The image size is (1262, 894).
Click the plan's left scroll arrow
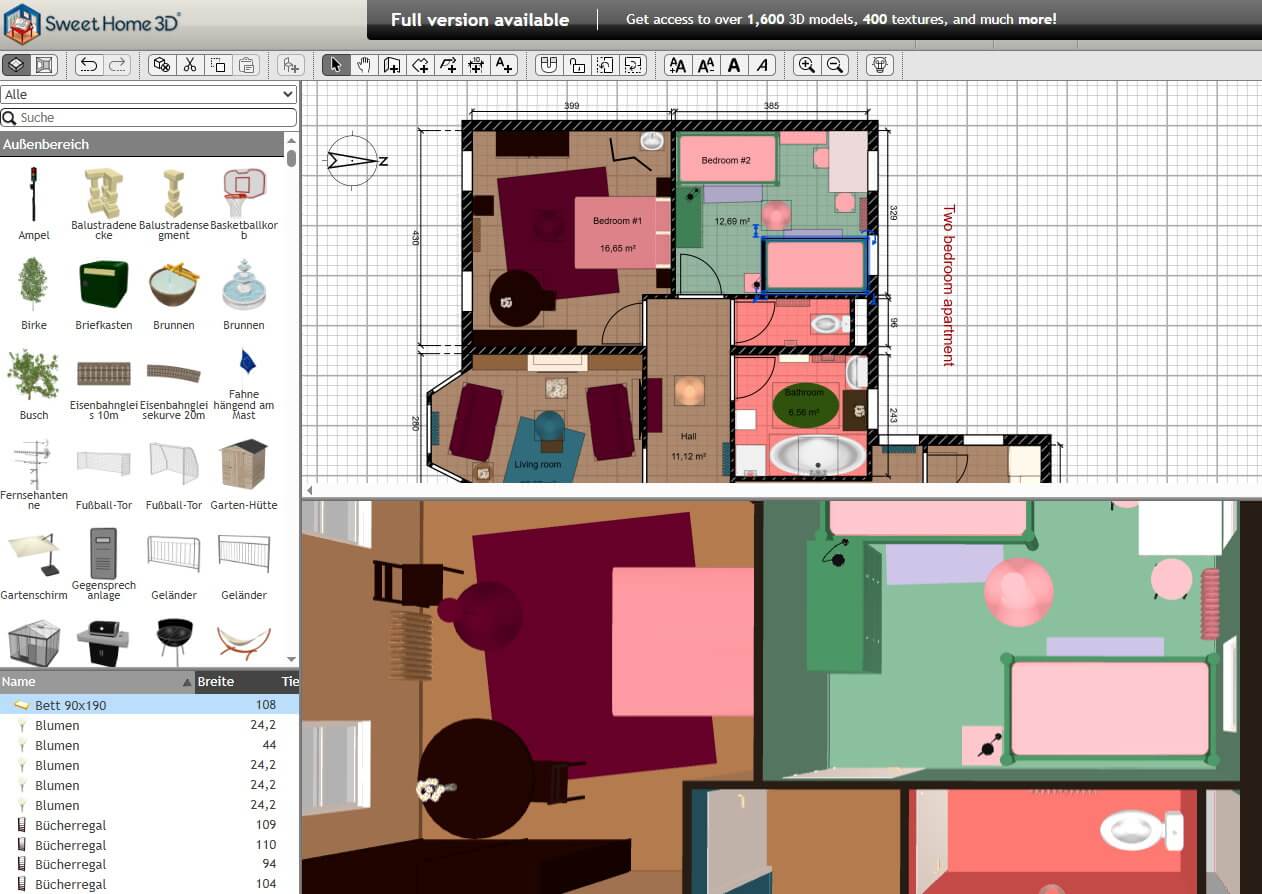309,490
